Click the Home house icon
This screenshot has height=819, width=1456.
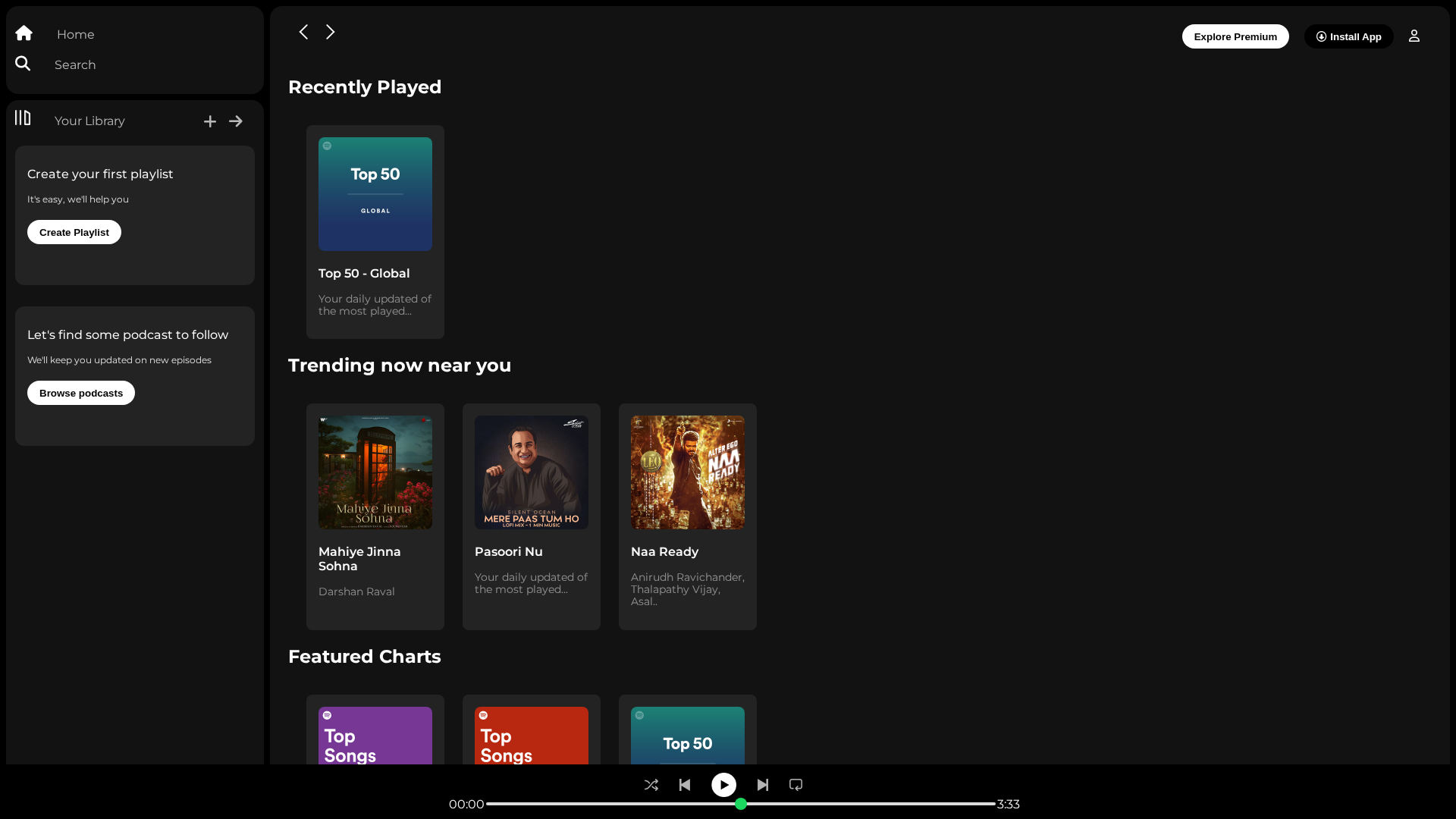point(24,33)
